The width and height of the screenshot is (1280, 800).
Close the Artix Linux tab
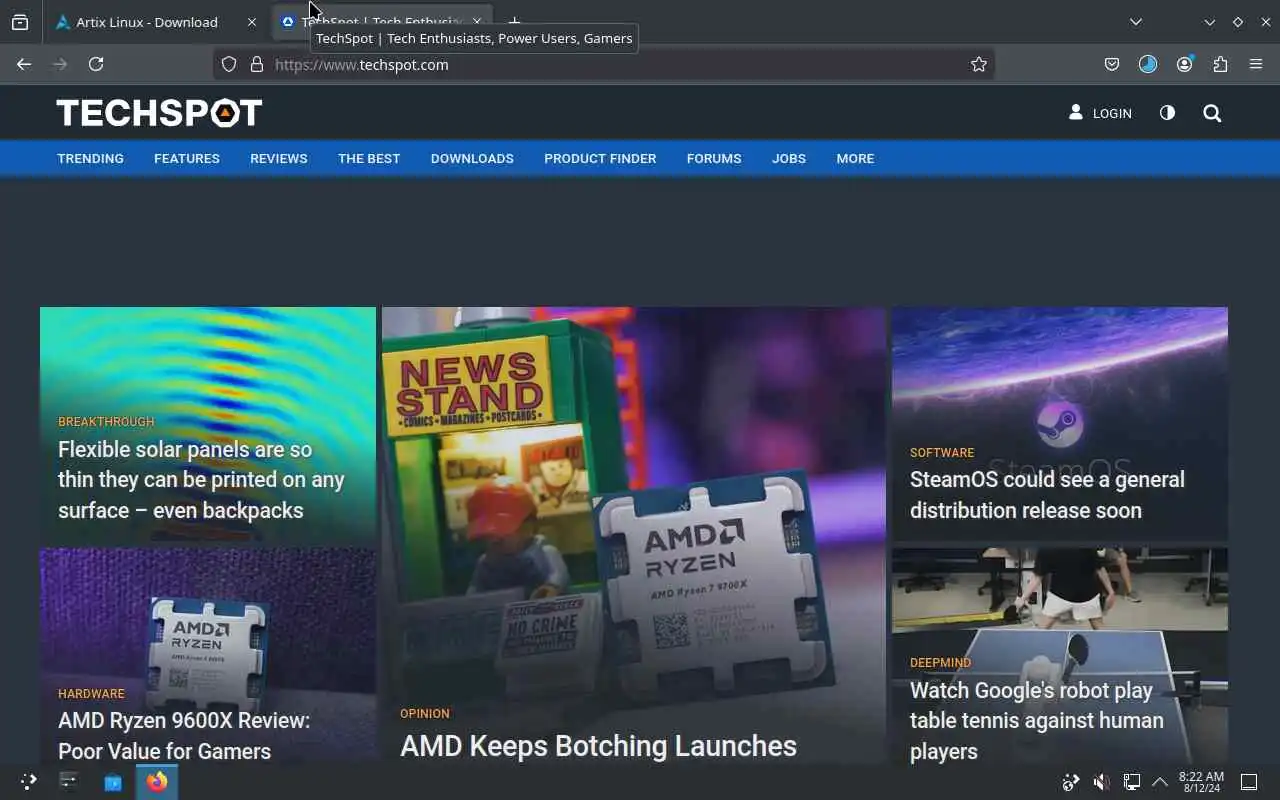[x=252, y=22]
